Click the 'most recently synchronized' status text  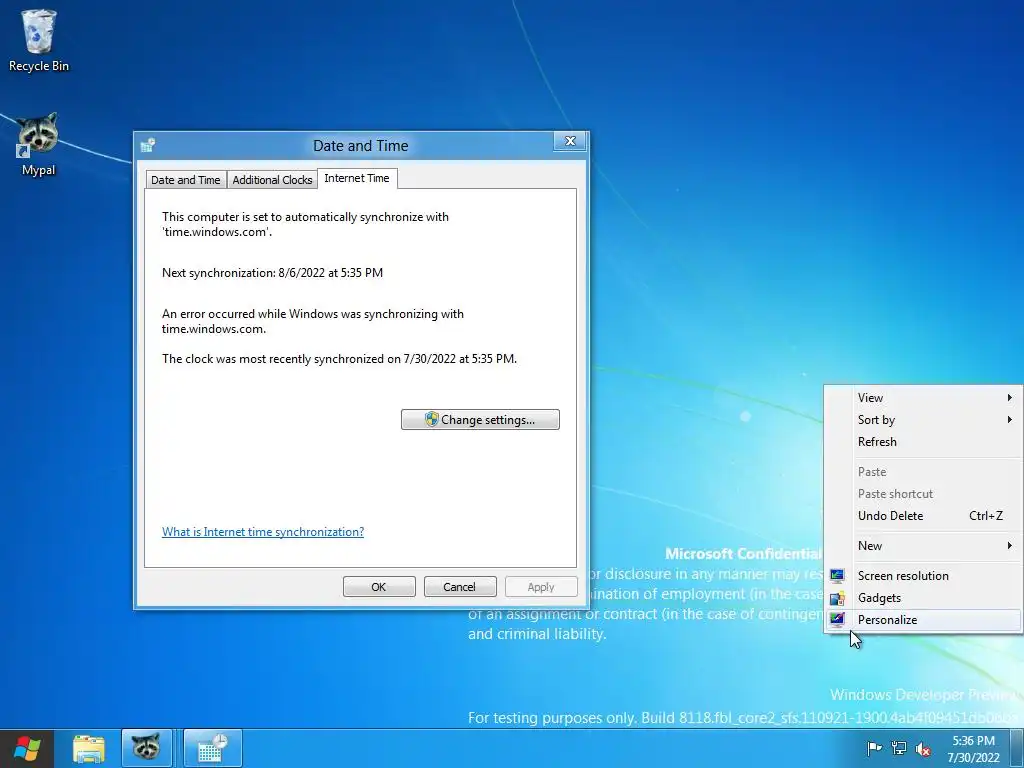[340, 359]
